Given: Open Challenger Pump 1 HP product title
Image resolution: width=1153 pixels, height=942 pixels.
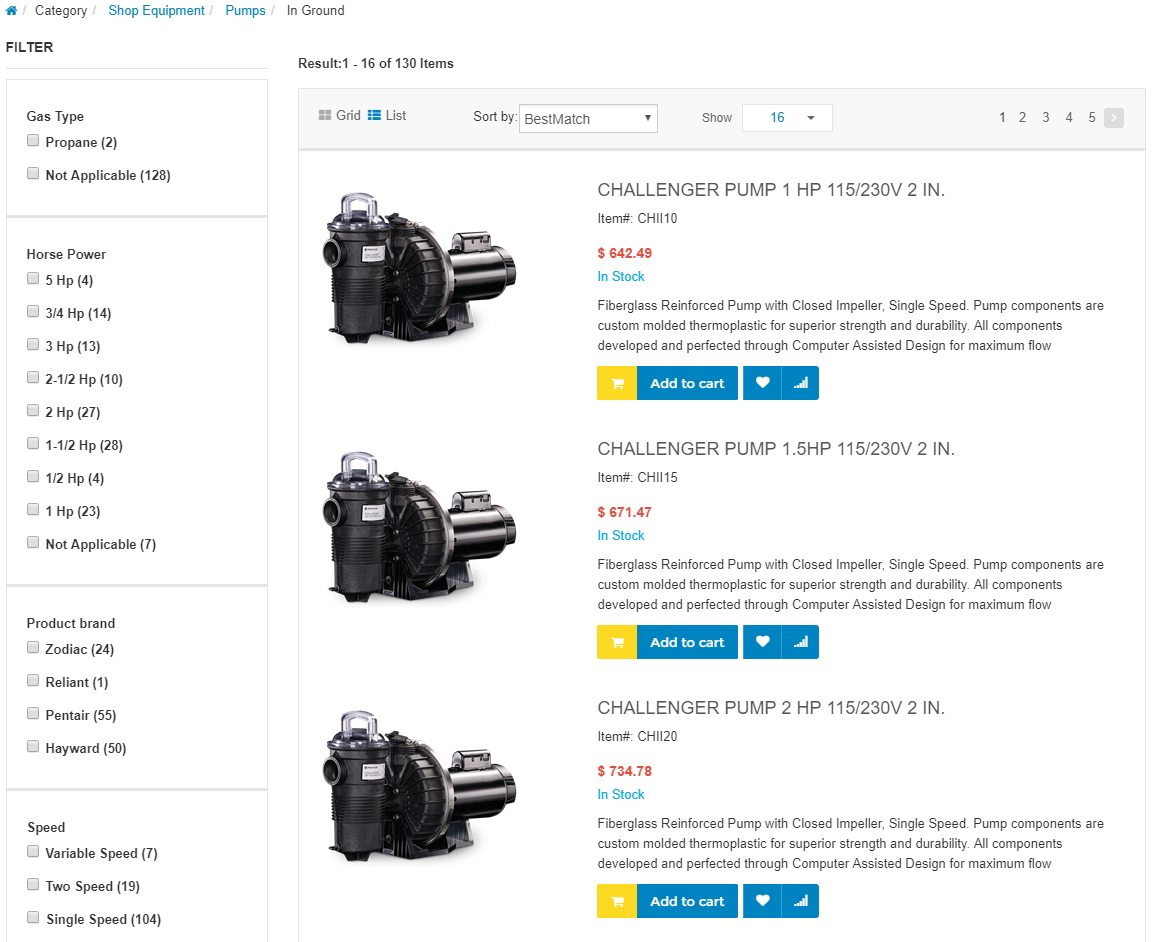Looking at the screenshot, I should click(x=771, y=190).
